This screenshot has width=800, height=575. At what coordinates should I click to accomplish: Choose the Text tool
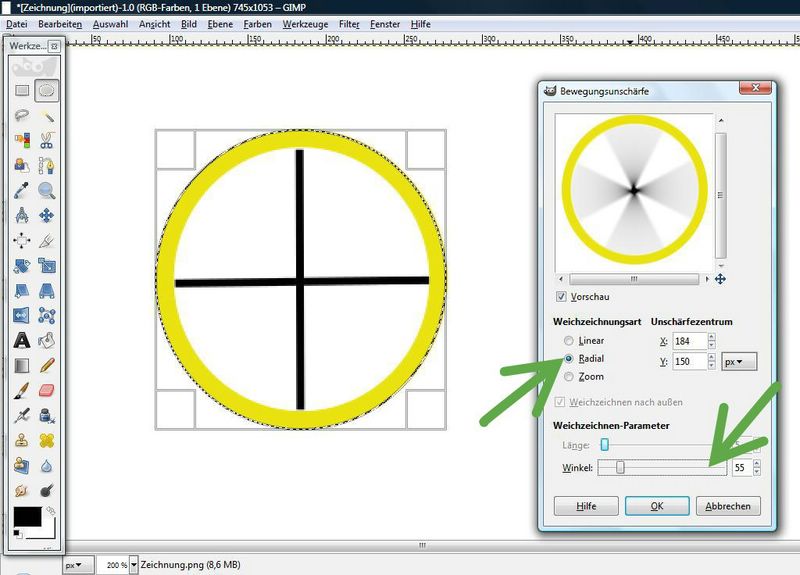pos(21,340)
